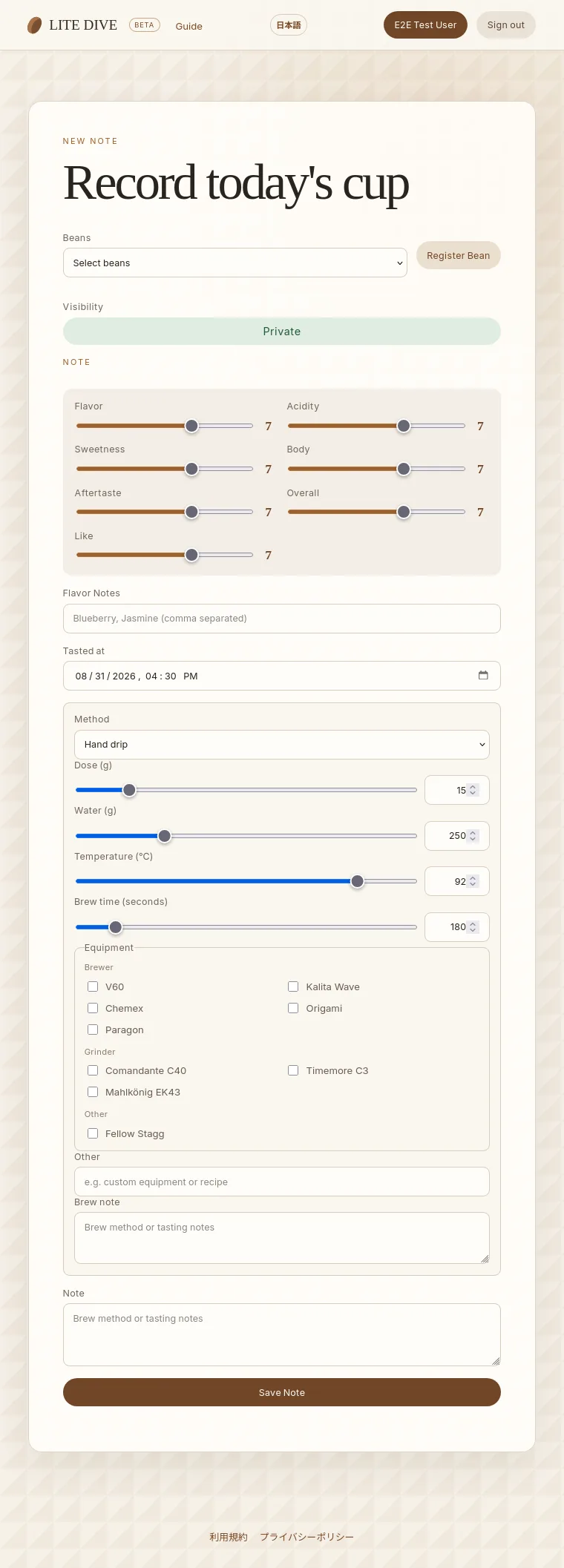Image resolution: width=564 pixels, height=1568 pixels.
Task: Click the Note textarea resize grip
Action: point(496,1361)
